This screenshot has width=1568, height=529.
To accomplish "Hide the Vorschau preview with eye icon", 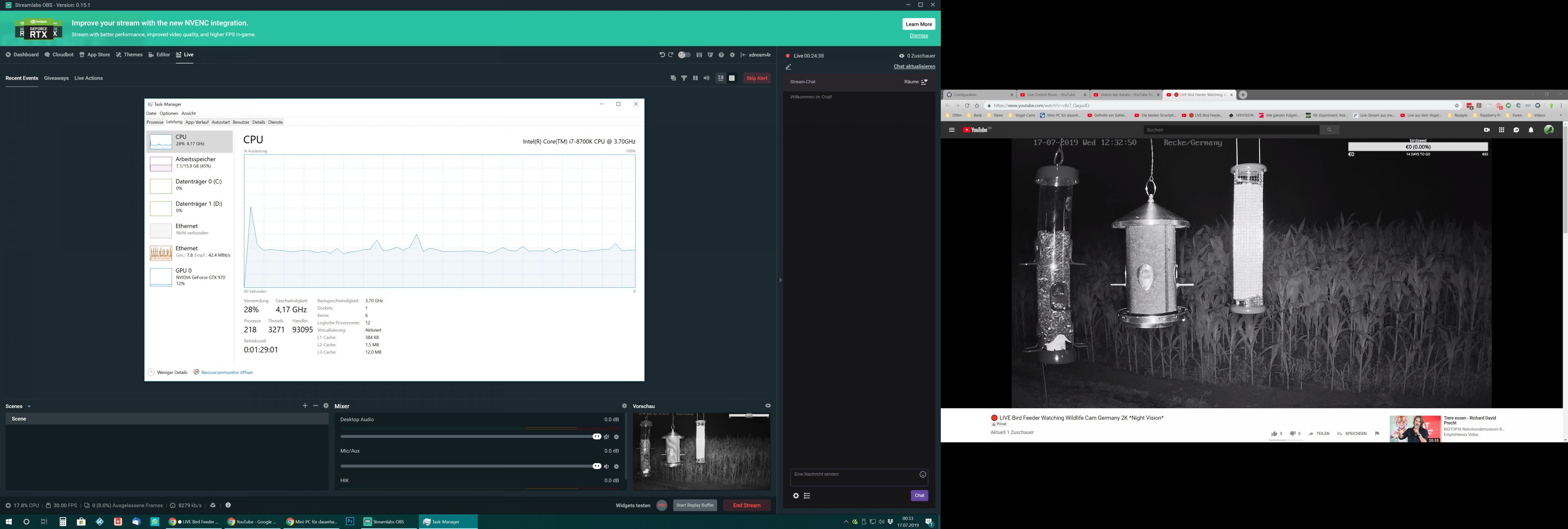I will 768,406.
